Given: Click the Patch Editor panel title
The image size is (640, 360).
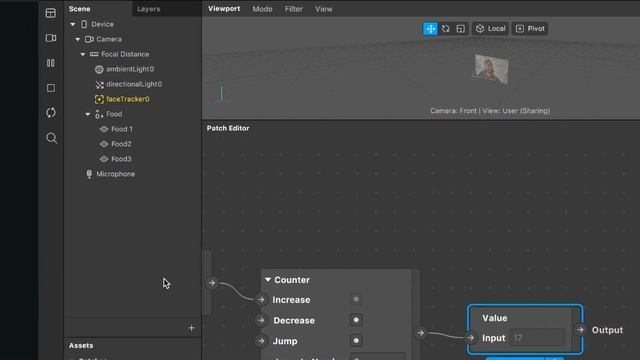Looking at the screenshot, I should (228, 128).
